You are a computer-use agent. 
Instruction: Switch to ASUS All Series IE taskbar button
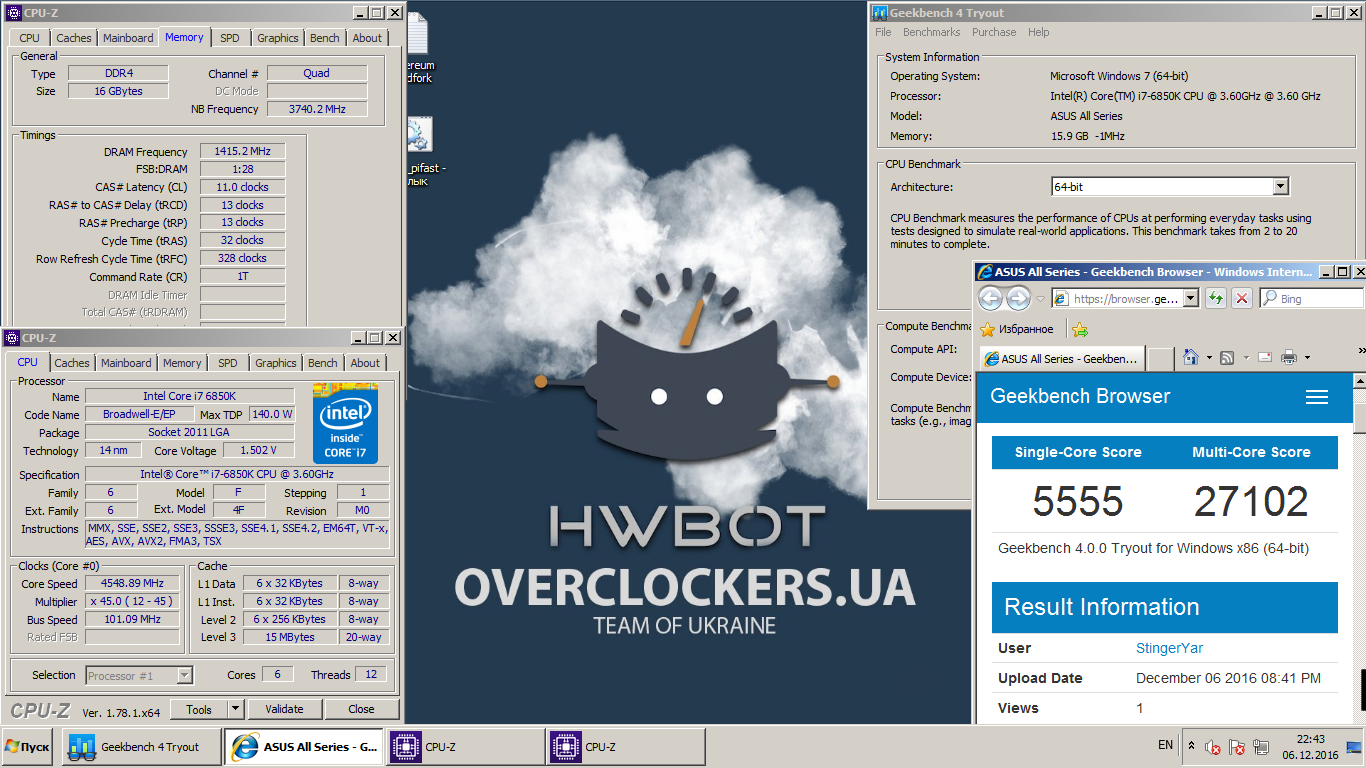click(304, 747)
